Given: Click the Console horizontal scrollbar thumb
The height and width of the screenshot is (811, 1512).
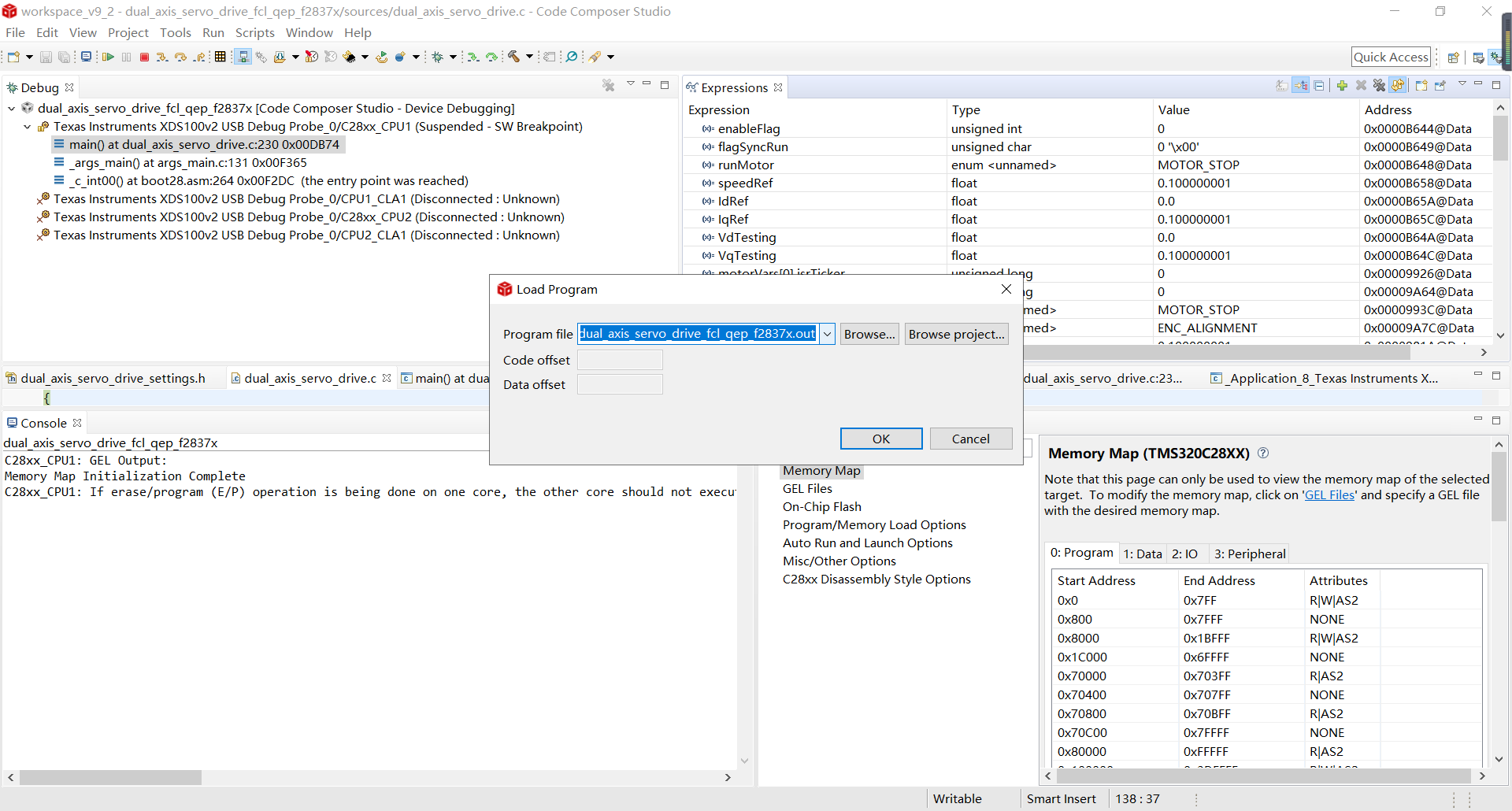Looking at the screenshot, I should point(111,777).
